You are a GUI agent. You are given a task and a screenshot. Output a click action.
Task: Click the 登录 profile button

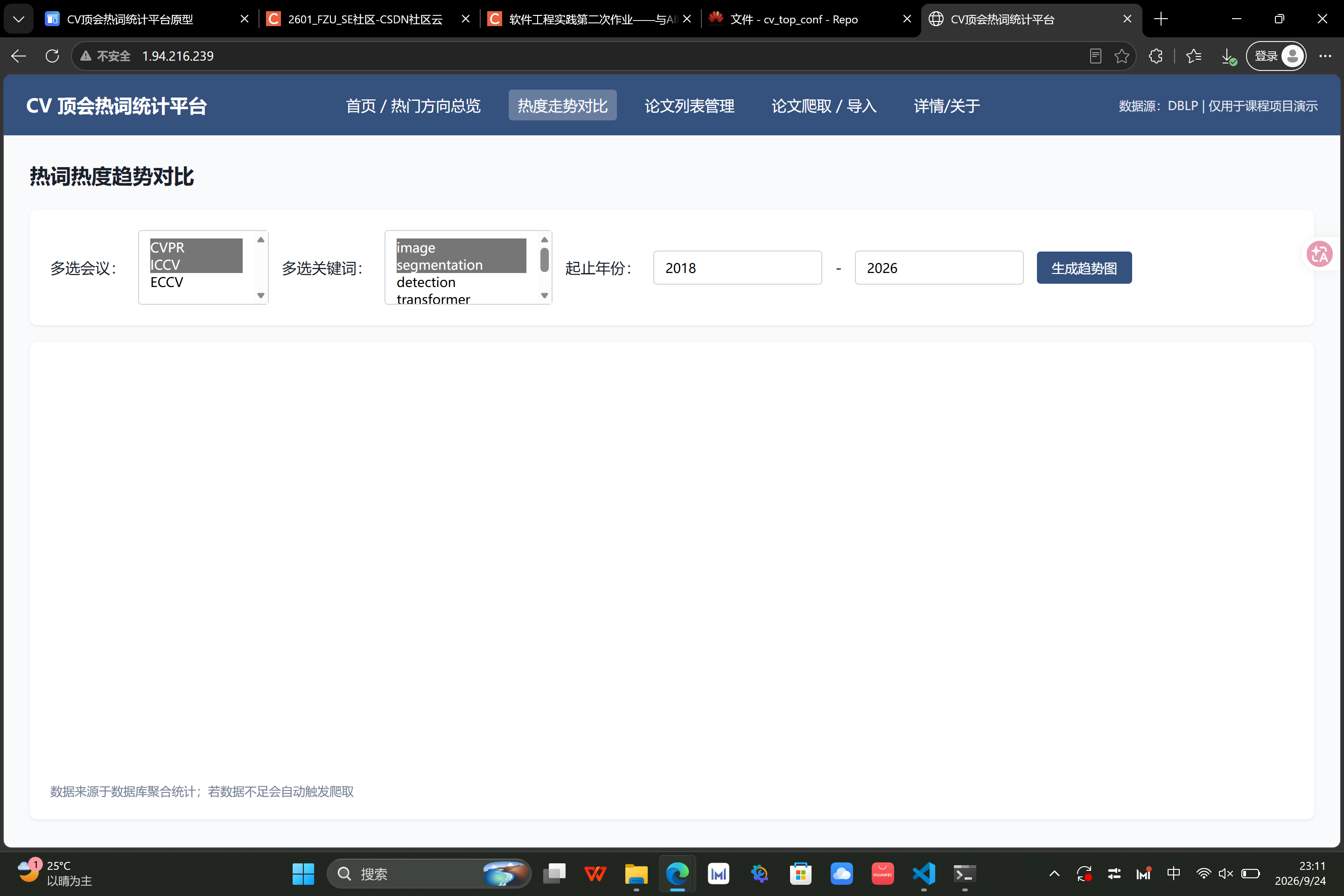1275,56
